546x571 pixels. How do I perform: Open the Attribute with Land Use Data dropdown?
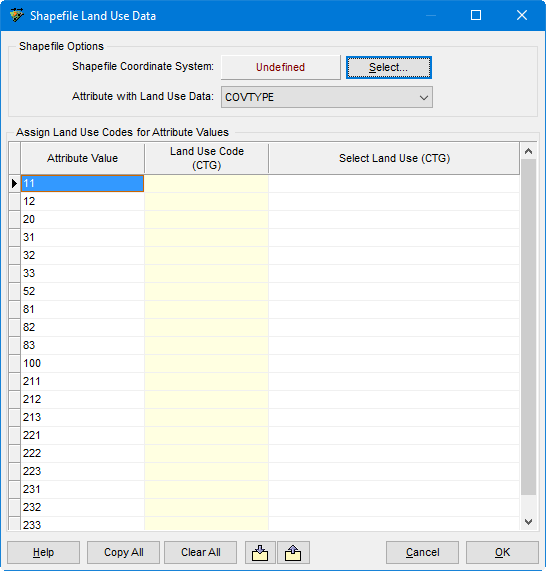click(x=327, y=97)
